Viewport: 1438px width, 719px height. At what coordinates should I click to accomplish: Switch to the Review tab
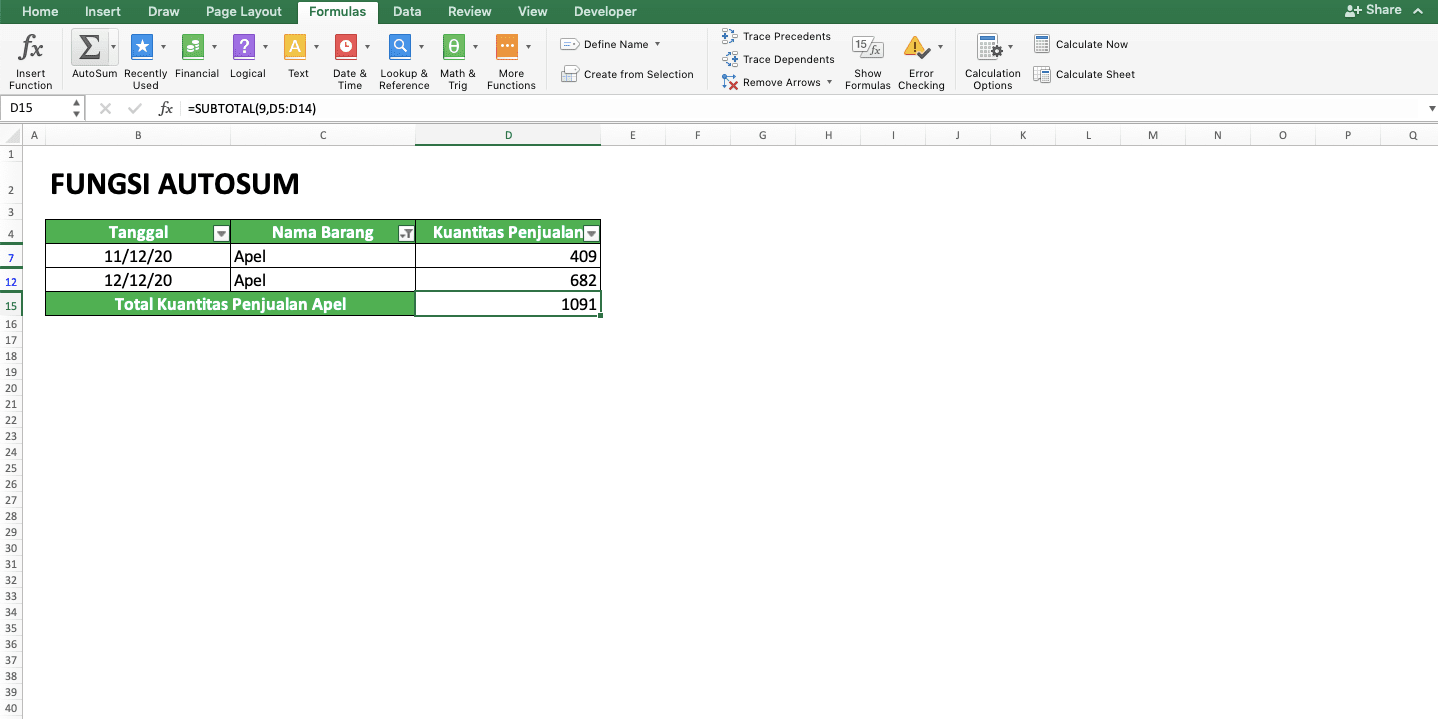click(x=470, y=12)
